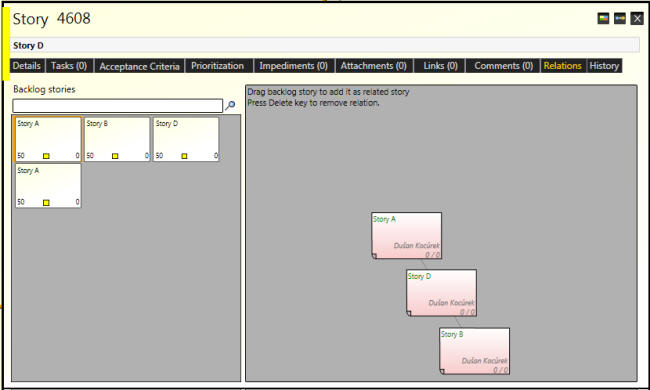Open the Tasks (0) tab
The height and width of the screenshot is (390, 650).
69,66
